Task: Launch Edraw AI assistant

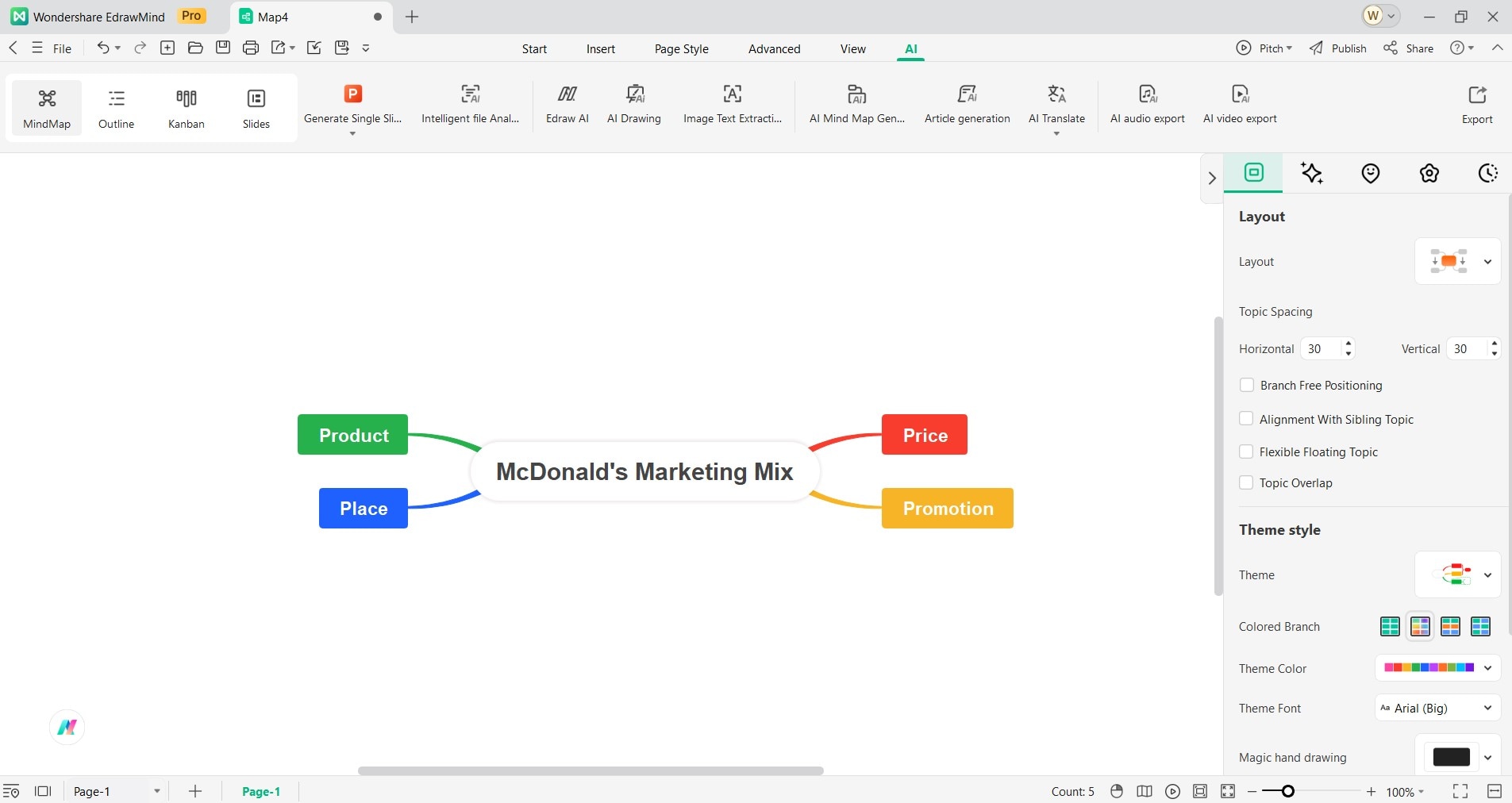Action: (567, 104)
